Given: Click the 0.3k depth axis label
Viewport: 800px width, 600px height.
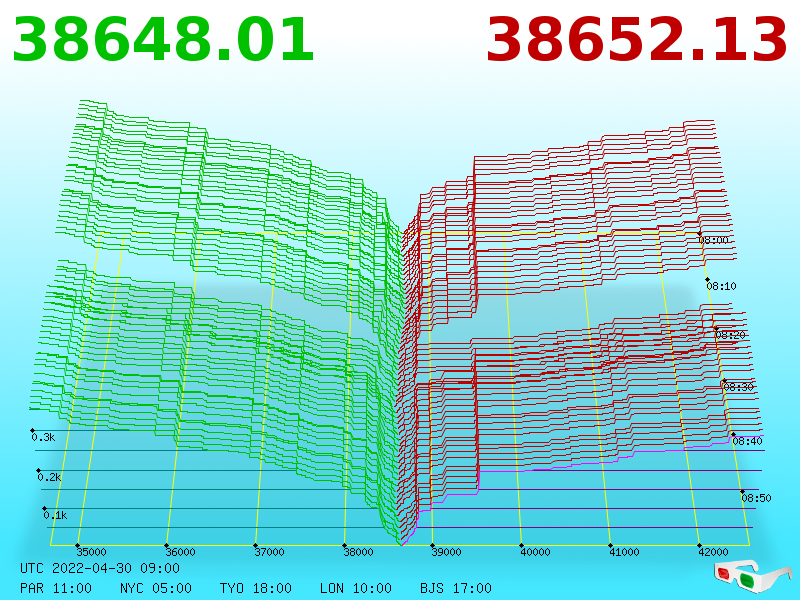Looking at the screenshot, I should [43, 437].
